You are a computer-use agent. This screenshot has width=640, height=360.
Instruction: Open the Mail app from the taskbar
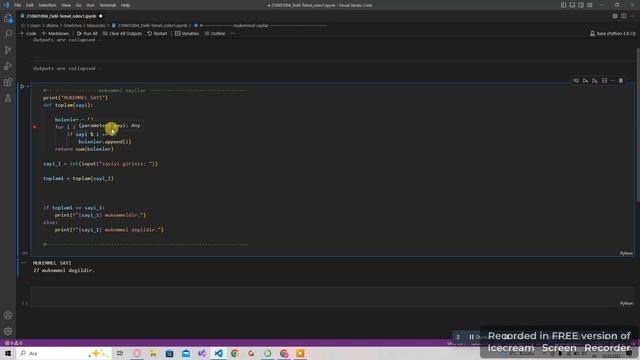point(186,353)
